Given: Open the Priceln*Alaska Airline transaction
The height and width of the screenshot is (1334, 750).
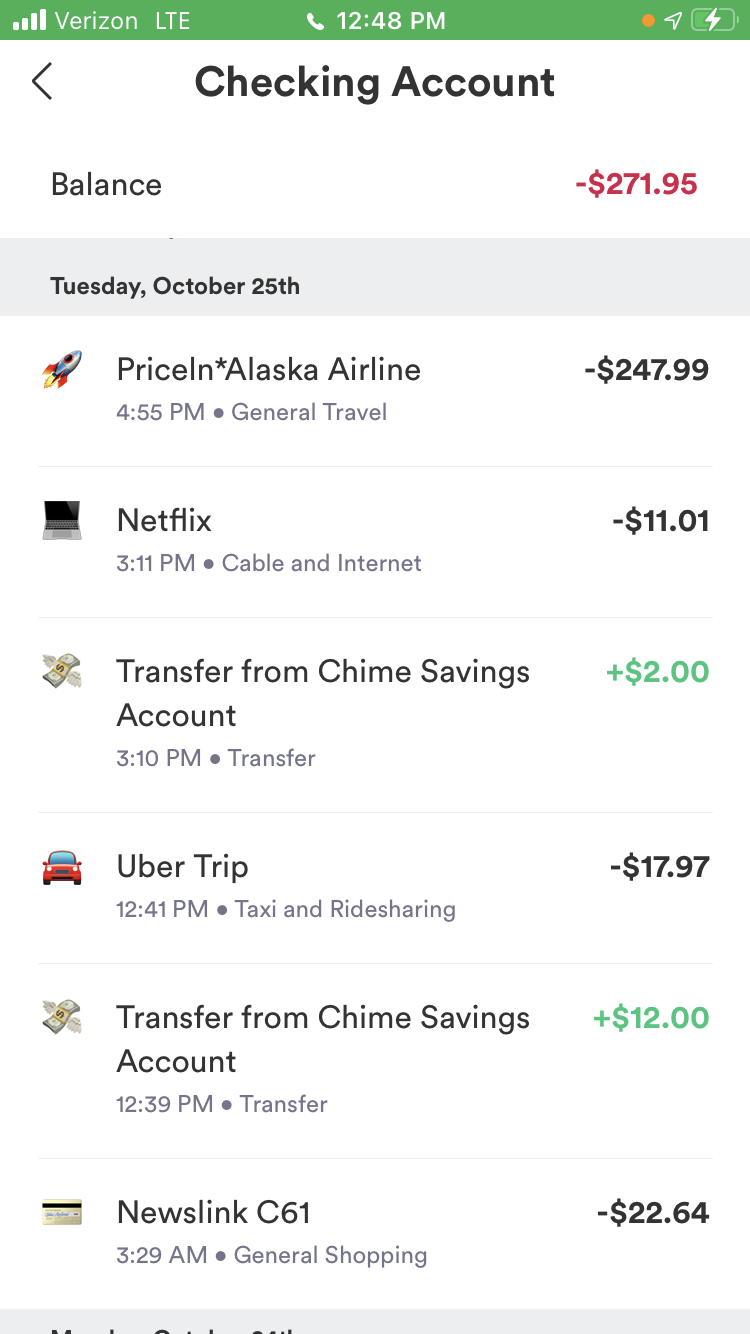Looking at the screenshot, I should [x=269, y=370].
